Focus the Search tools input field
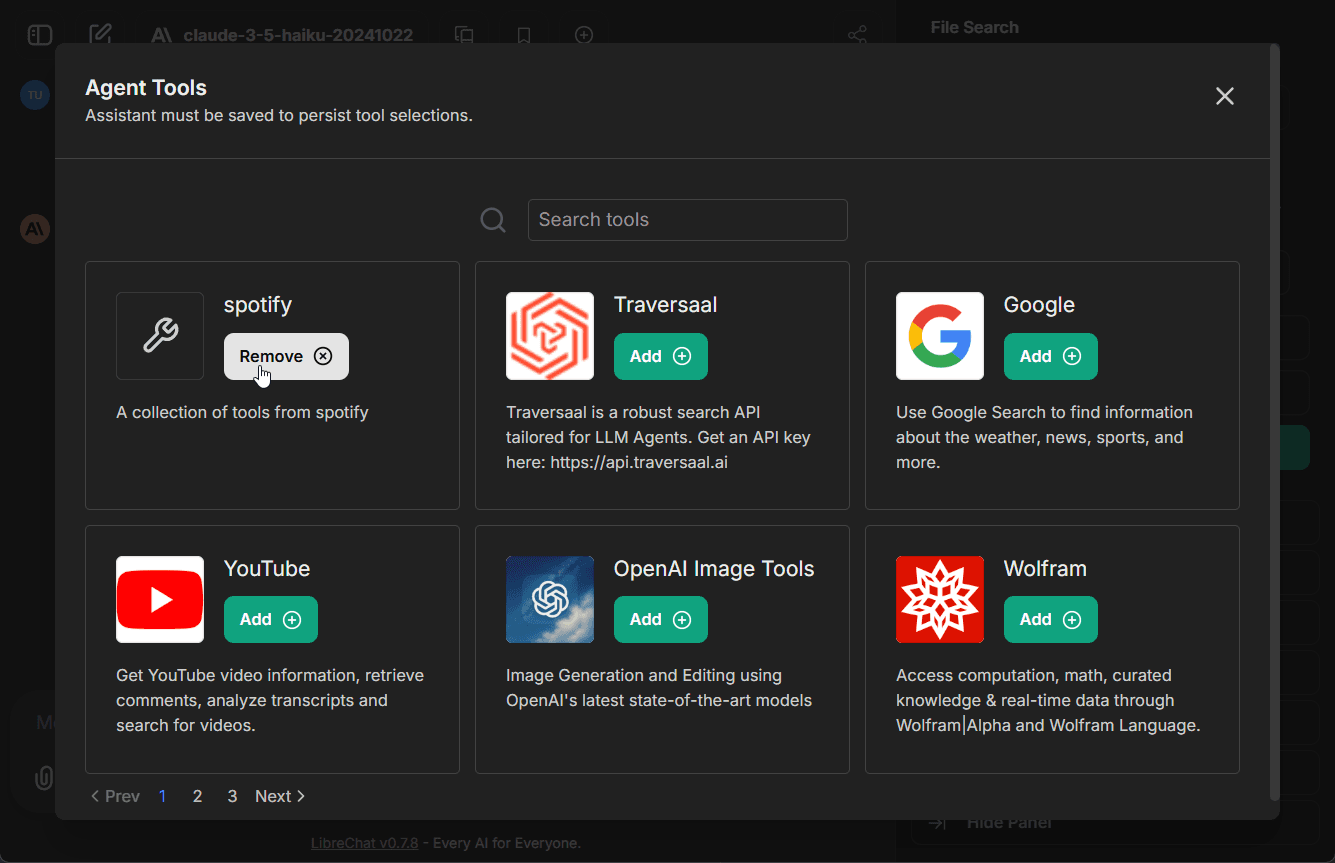1335x863 pixels. coord(688,220)
